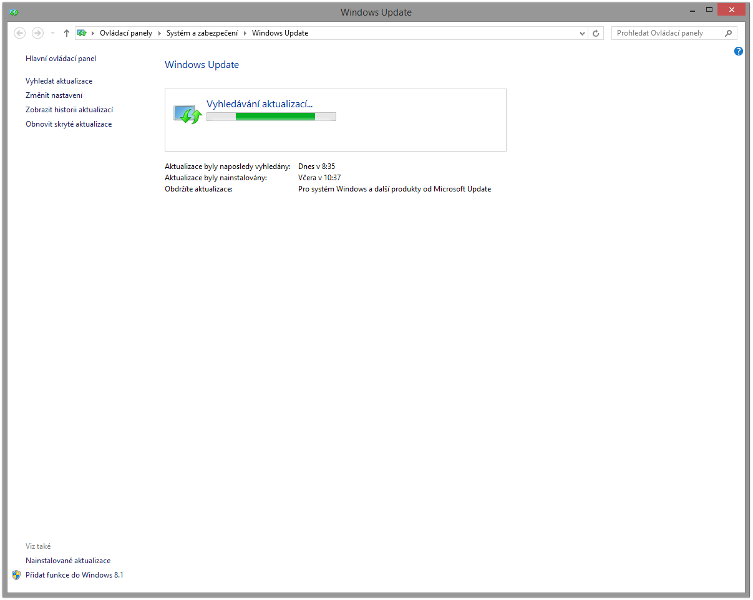Open Zobrazit historii aktualizací
This screenshot has height=600, width=753.
click(x=69, y=110)
